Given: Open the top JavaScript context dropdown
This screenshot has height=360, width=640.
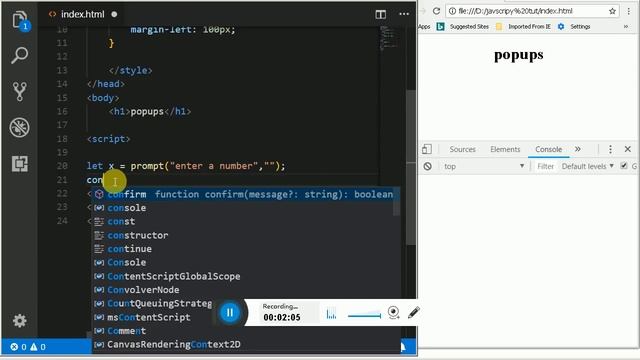Looking at the screenshot, I should coord(484,167).
